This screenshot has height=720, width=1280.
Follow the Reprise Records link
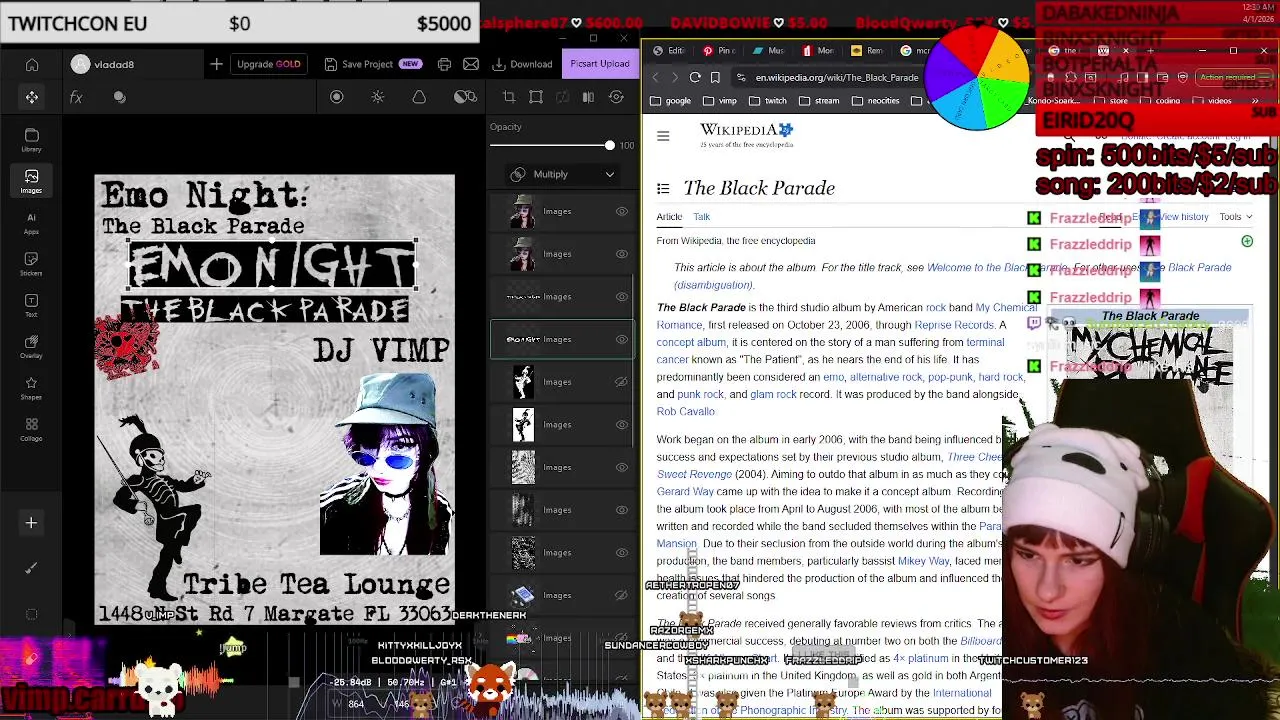(953, 325)
